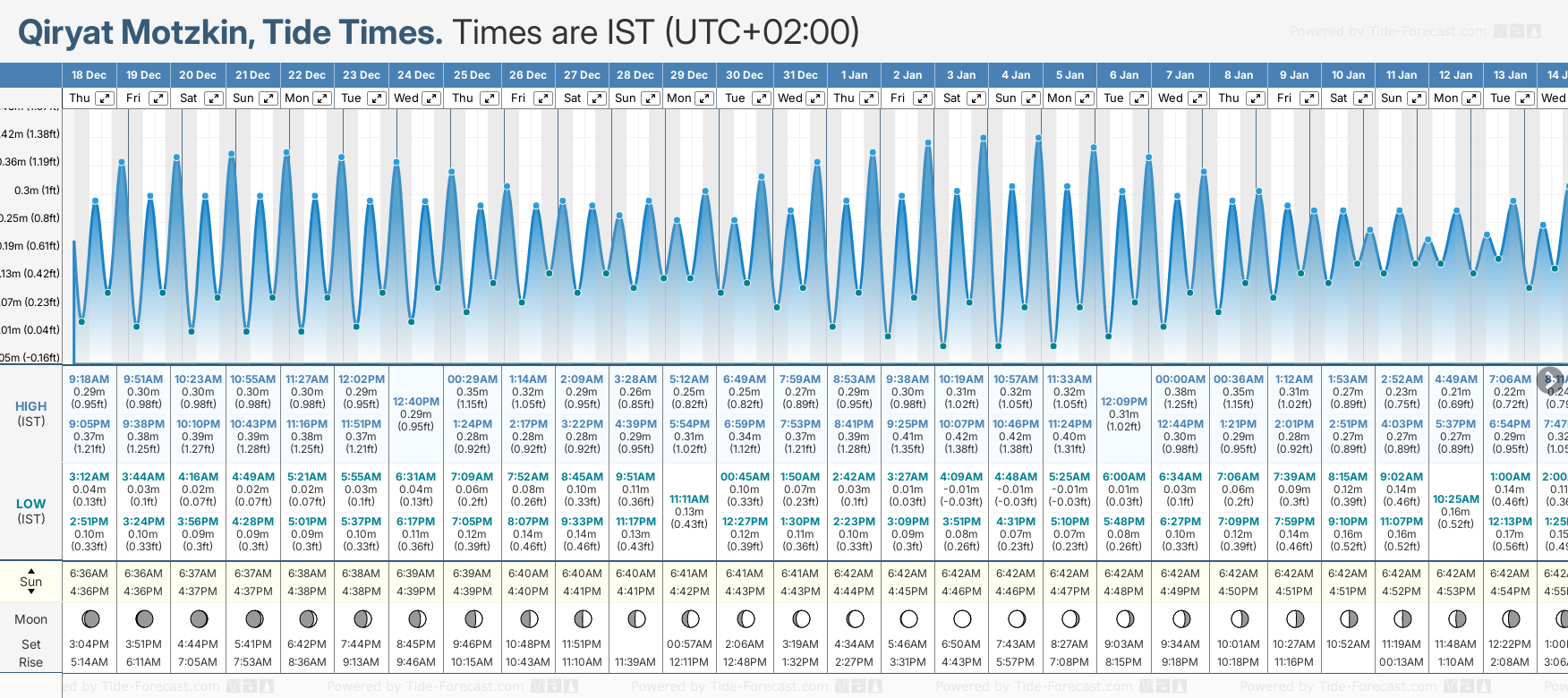Viewport: 1568px width, 698px height.
Task: Click expand icon for Wed 31 Dec
Action: (x=815, y=98)
